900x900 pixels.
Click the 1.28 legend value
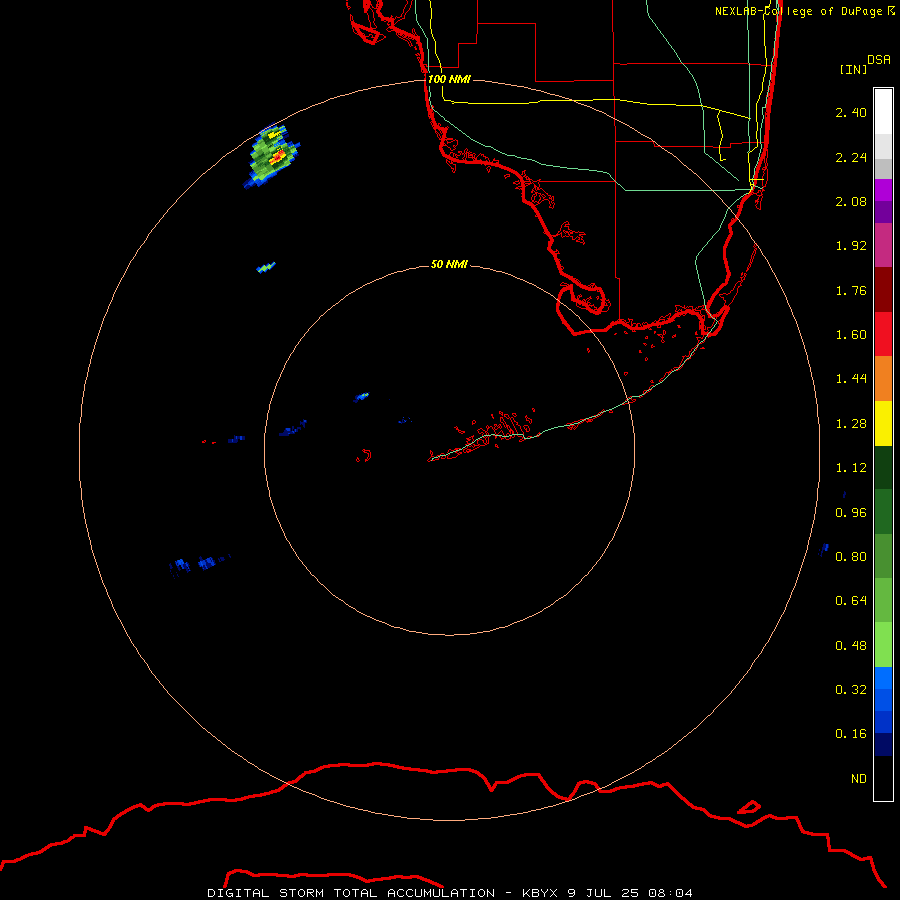coord(851,424)
